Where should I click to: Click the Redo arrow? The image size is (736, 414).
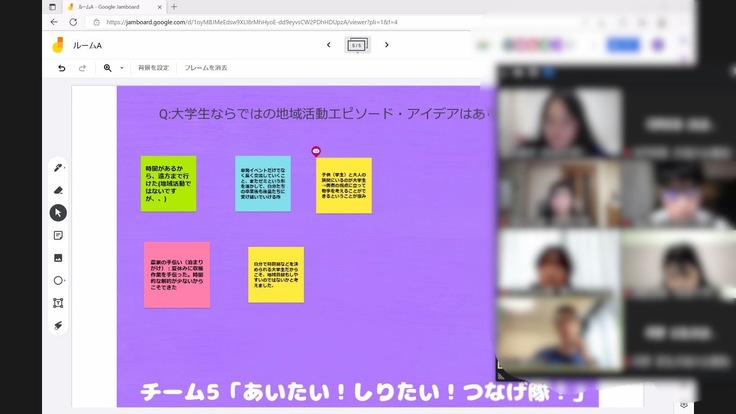[82, 68]
